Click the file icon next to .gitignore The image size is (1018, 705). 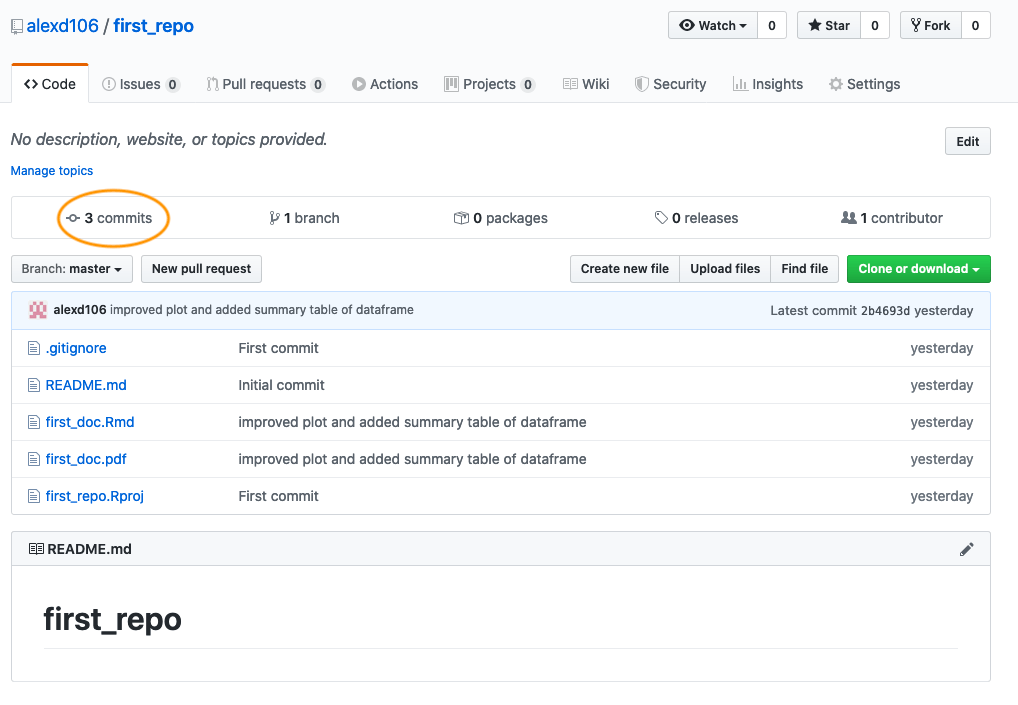point(35,348)
